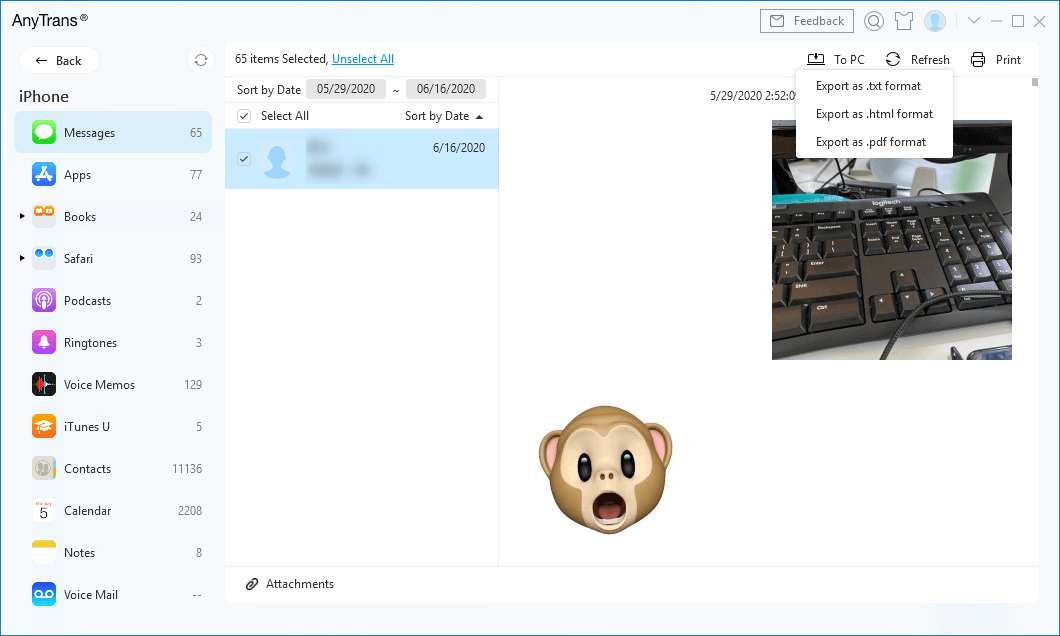The width and height of the screenshot is (1060, 636).
Task: Open iTunes U graduation cap icon
Action: click(x=44, y=426)
